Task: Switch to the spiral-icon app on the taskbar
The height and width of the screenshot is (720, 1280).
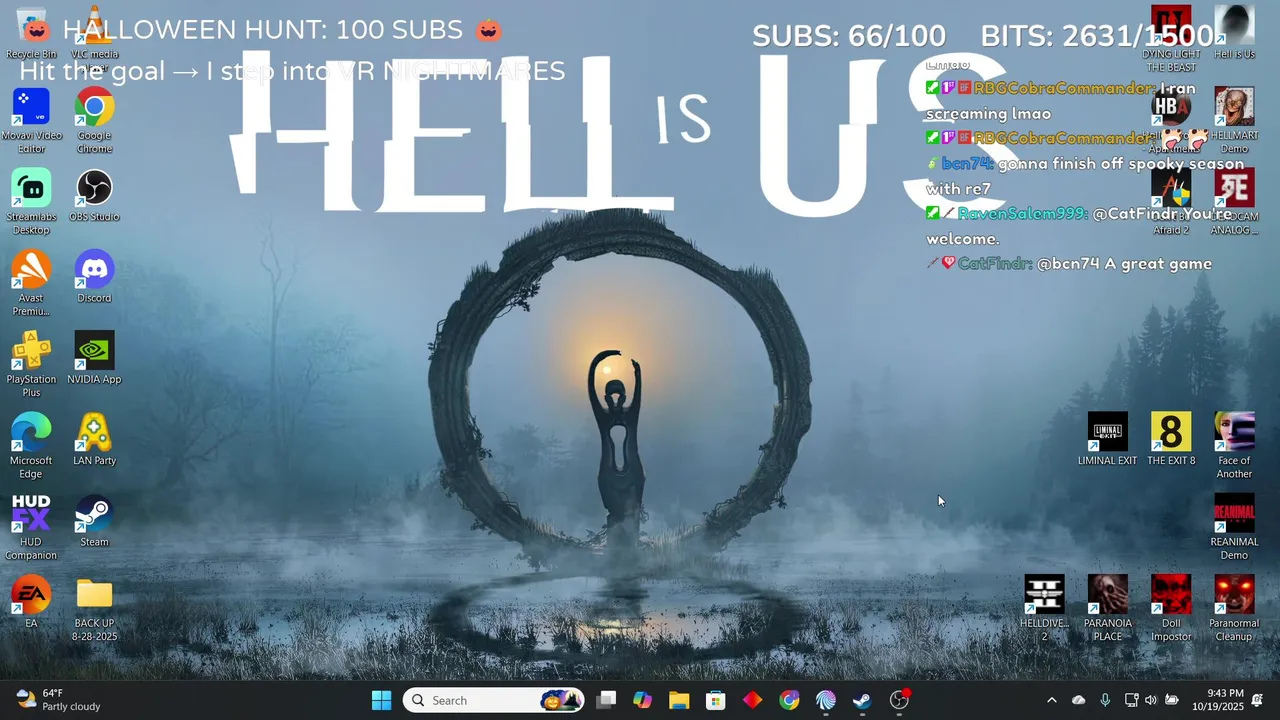Action: click(x=826, y=700)
